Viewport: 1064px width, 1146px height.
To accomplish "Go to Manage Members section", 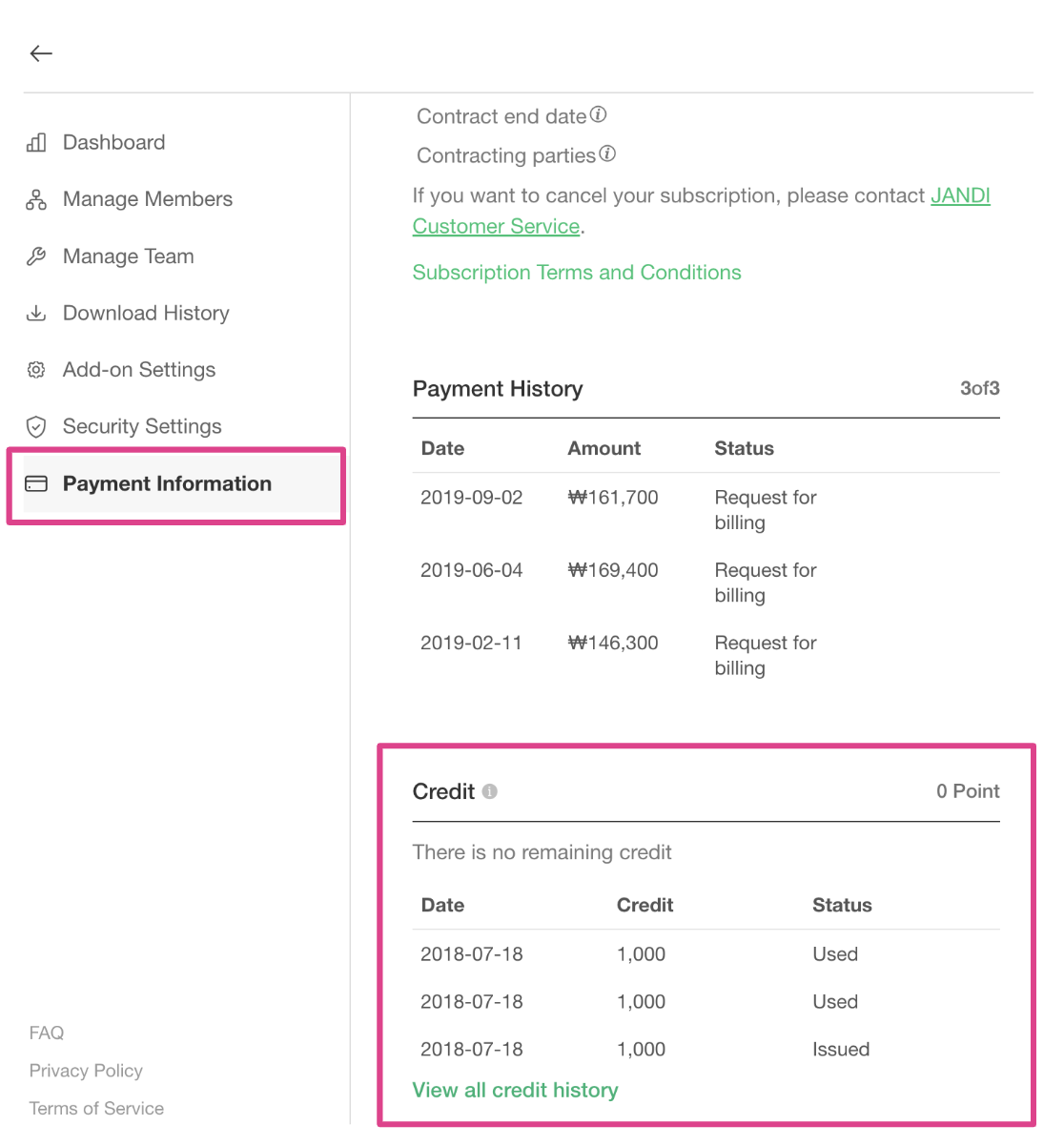I will pos(147,199).
